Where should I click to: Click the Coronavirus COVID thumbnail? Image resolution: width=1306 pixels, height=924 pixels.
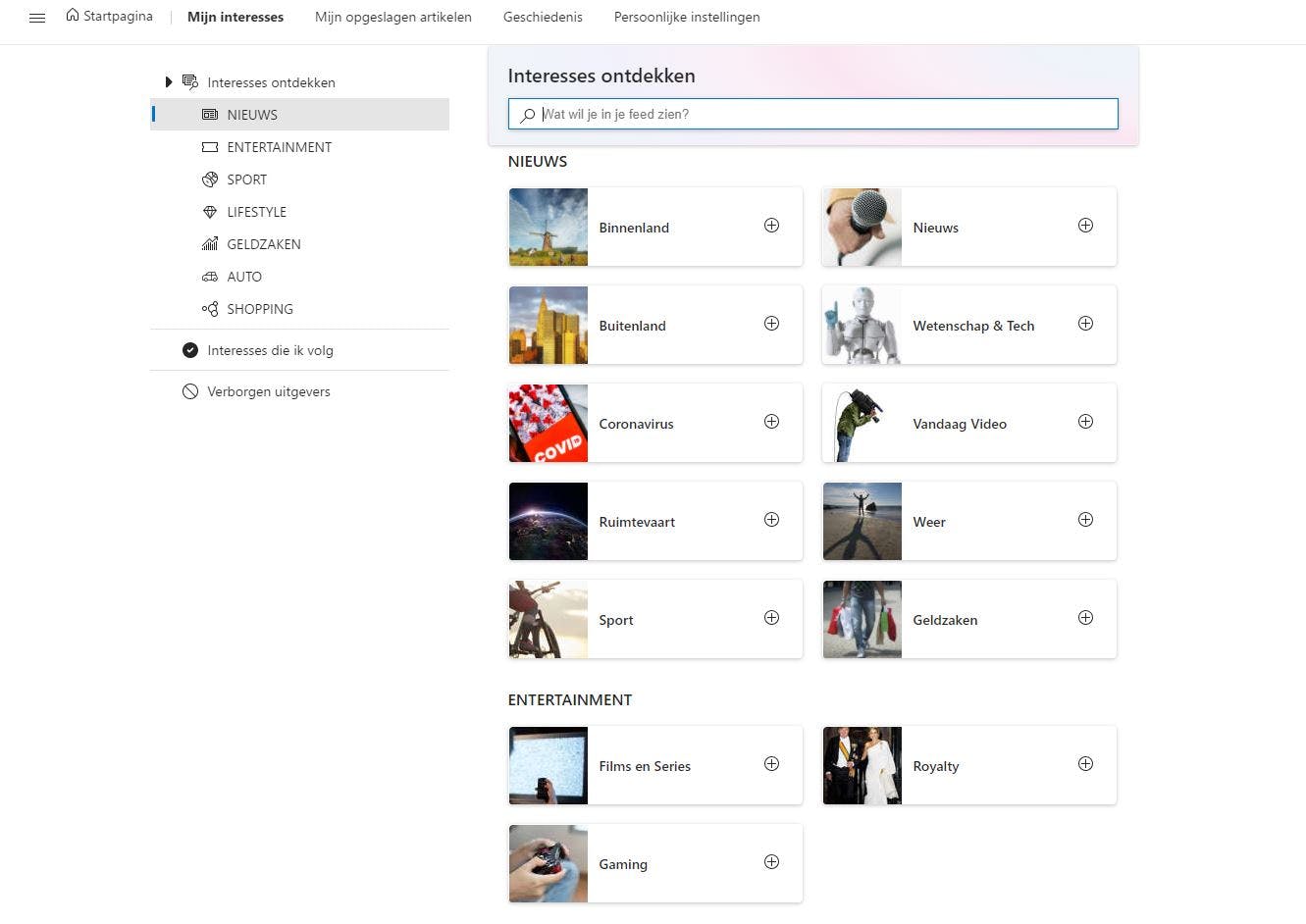[x=549, y=423]
